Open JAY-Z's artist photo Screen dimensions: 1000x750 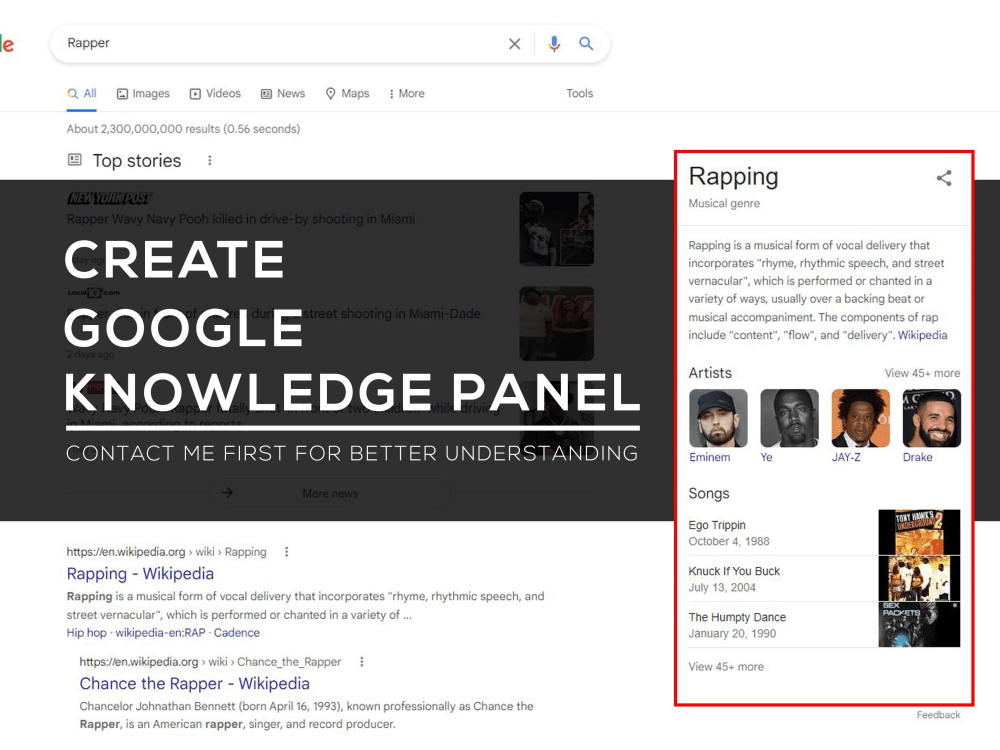860,418
